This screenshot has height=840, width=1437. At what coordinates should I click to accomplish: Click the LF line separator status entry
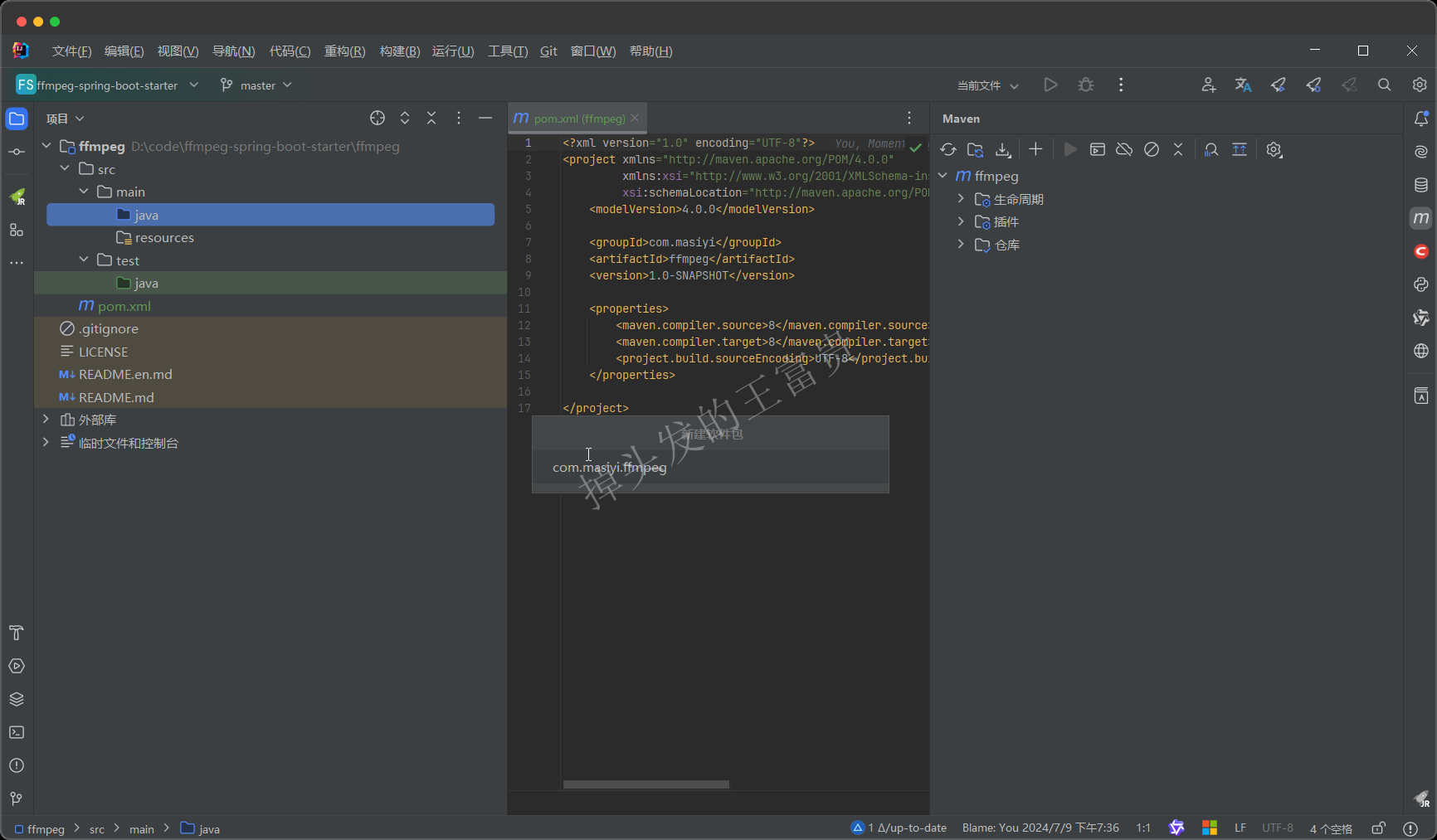pyautogui.click(x=1240, y=828)
